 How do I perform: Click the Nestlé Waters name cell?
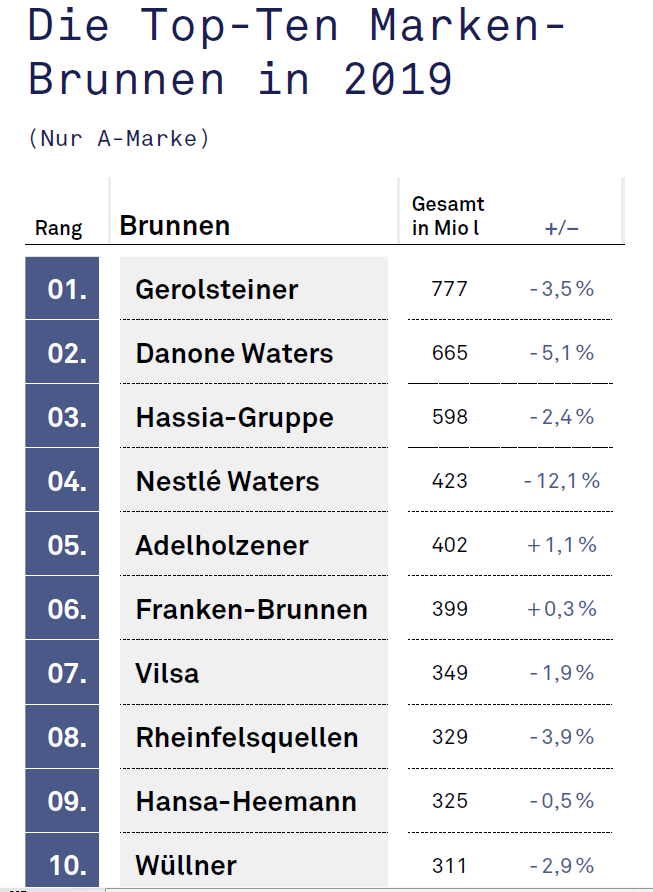click(x=254, y=480)
